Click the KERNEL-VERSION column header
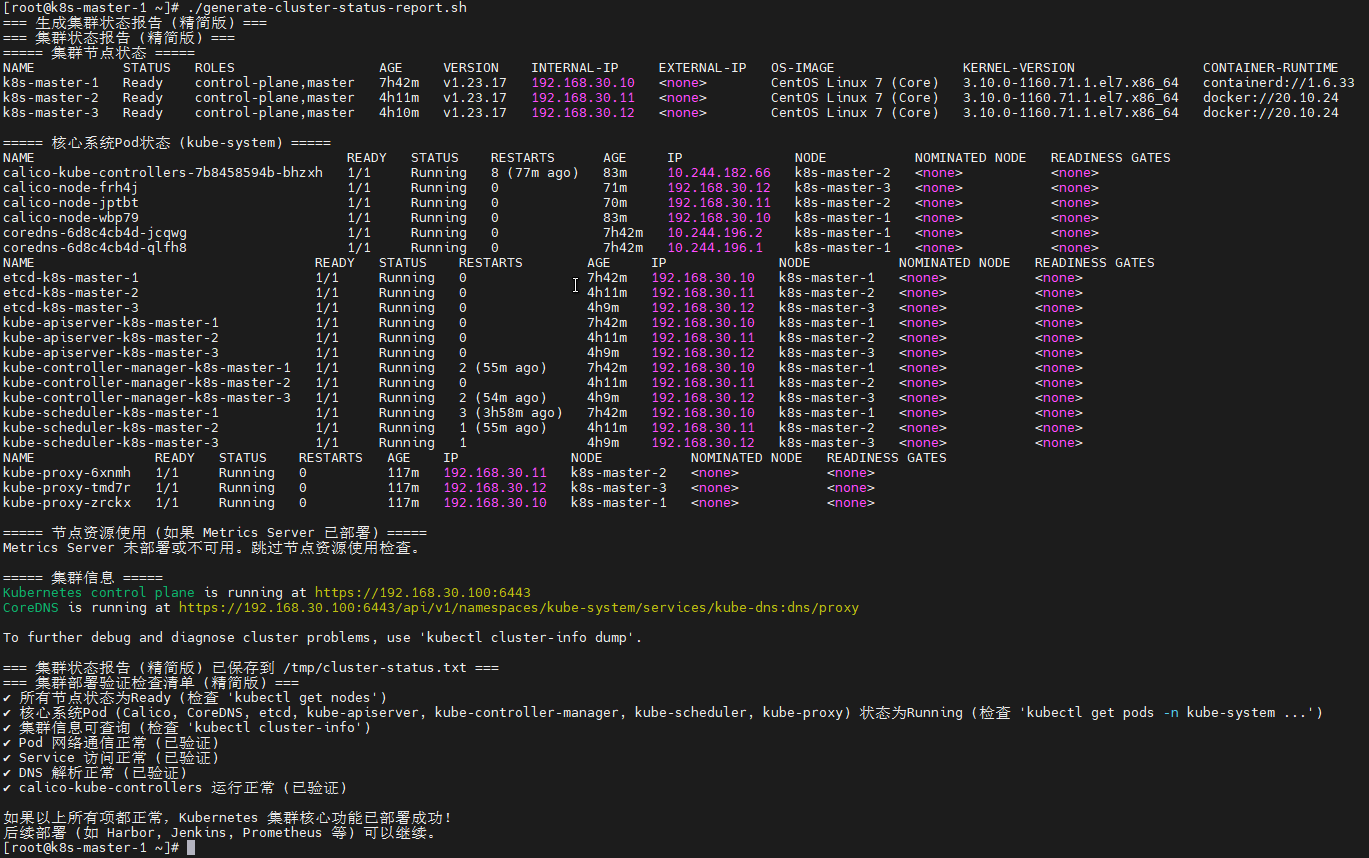 [1019, 68]
